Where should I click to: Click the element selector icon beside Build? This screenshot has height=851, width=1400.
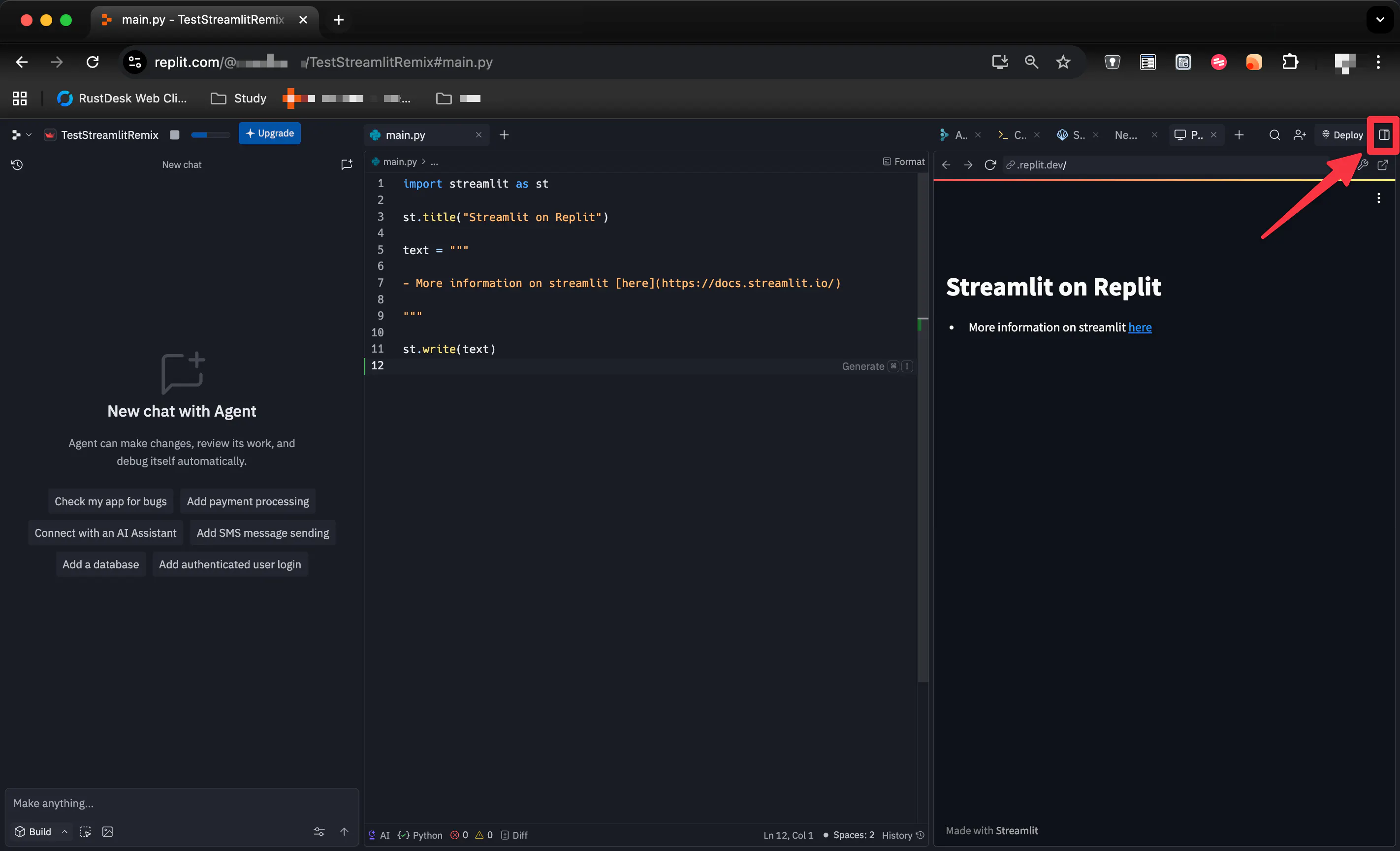coord(85,832)
